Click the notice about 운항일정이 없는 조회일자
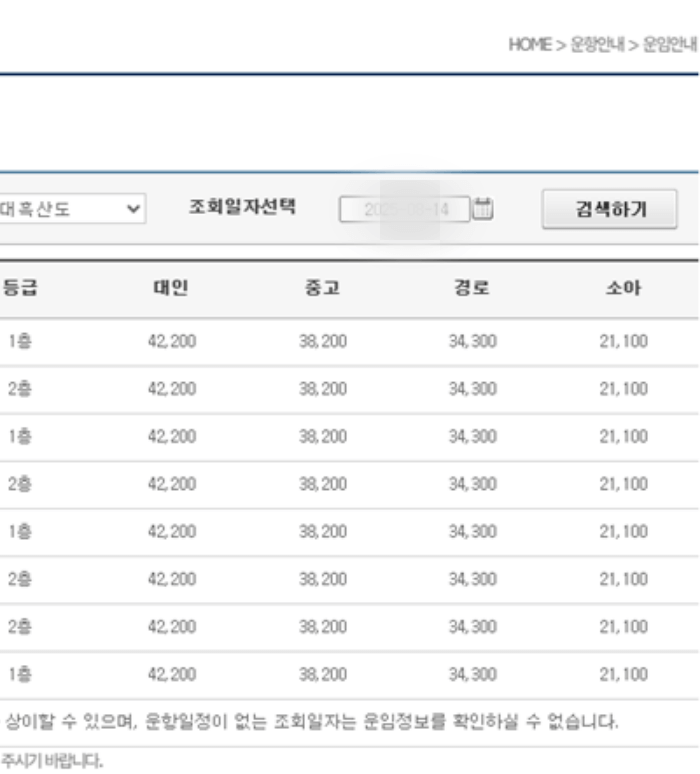The image size is (700, 774). [311, 722]
